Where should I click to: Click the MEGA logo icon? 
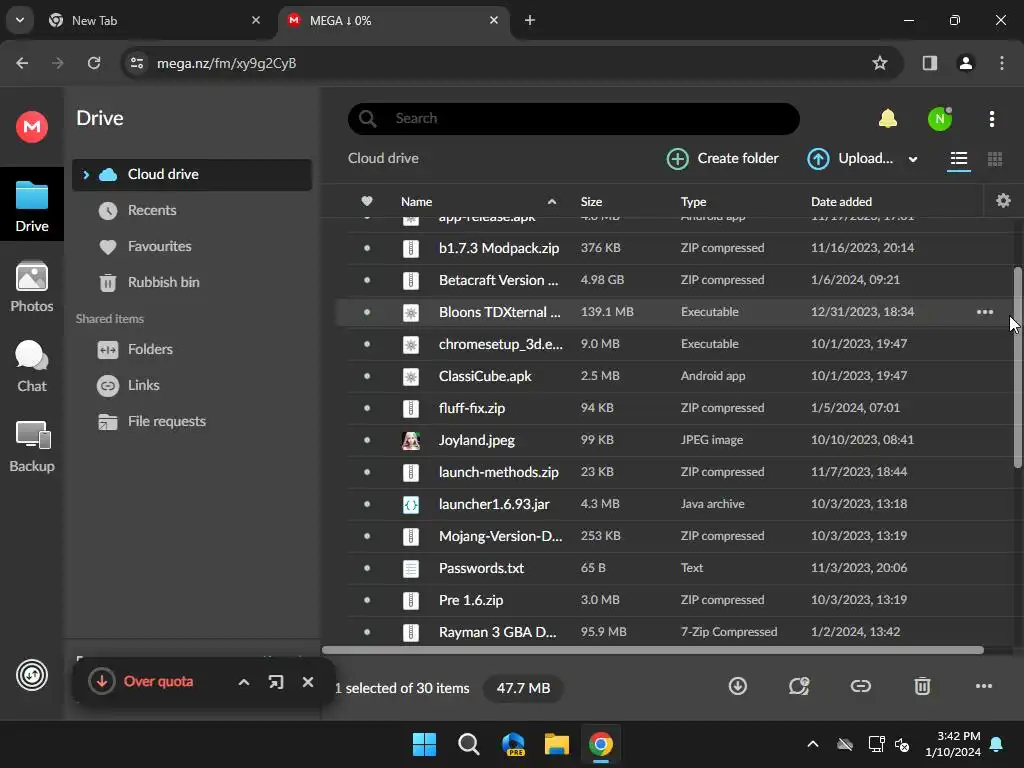(x=31, y=126)
